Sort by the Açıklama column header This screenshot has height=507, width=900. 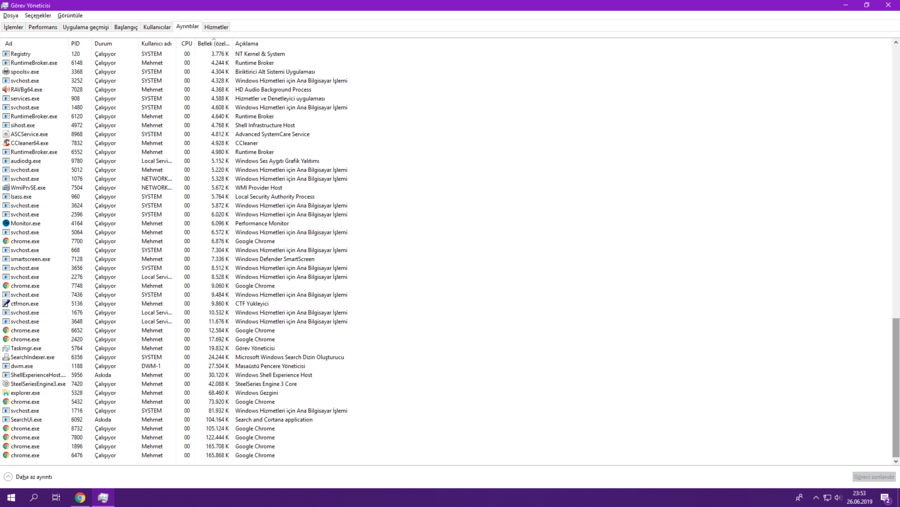click(246, 44)
